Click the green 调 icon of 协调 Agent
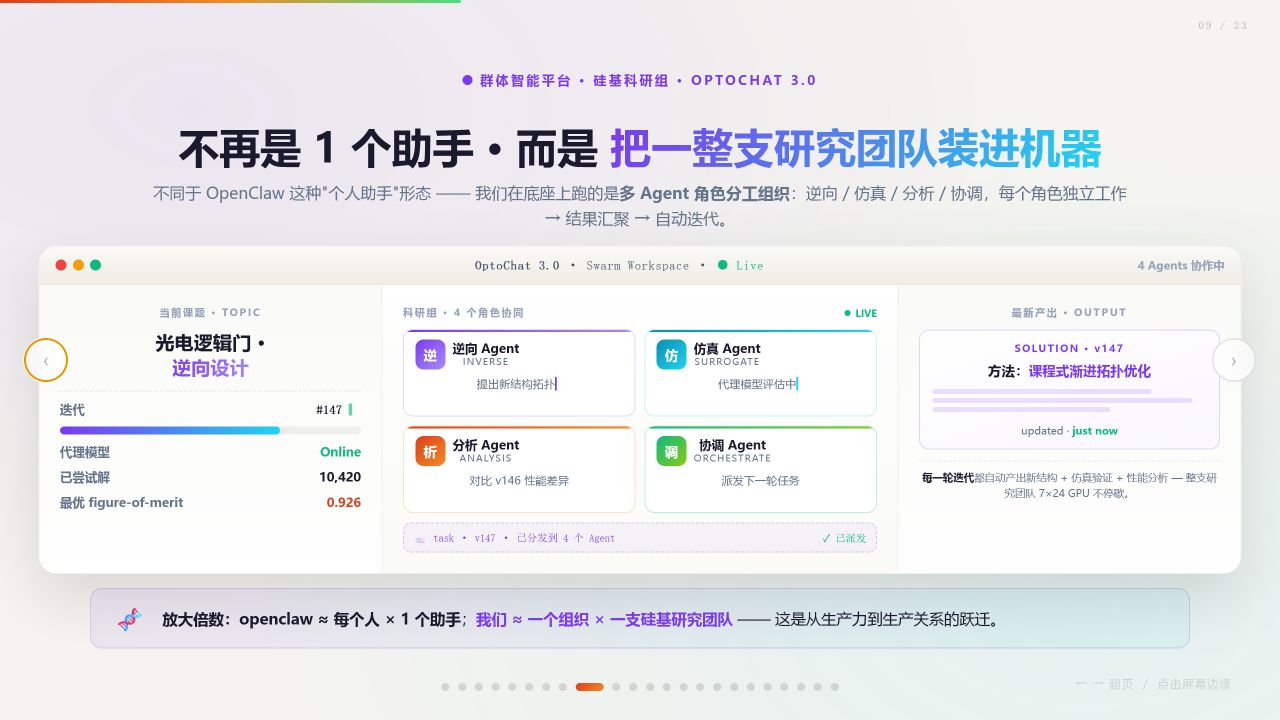1280x720 pixels. pos(671,451)
